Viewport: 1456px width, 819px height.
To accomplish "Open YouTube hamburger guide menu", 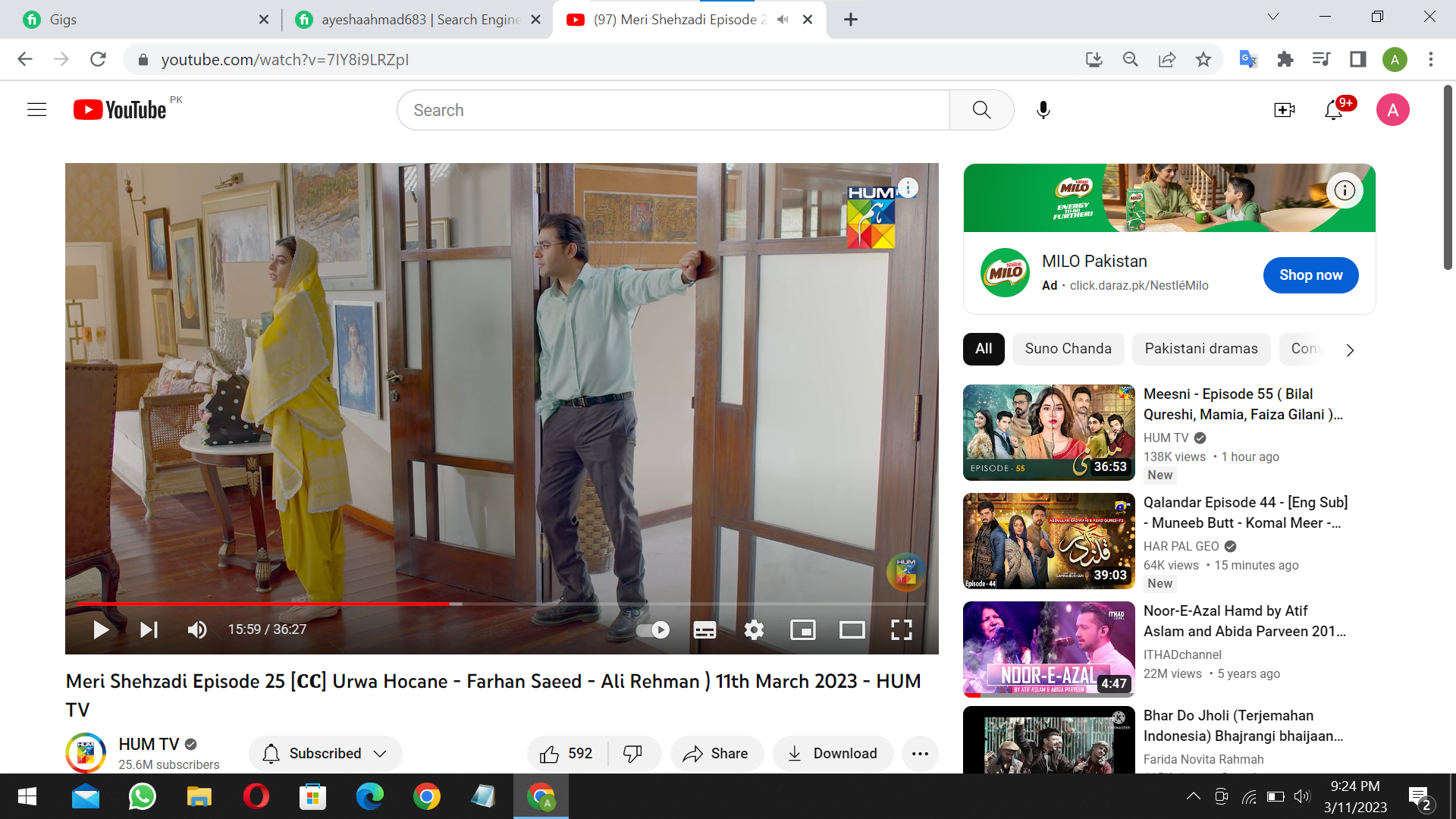I will (36, 110).
